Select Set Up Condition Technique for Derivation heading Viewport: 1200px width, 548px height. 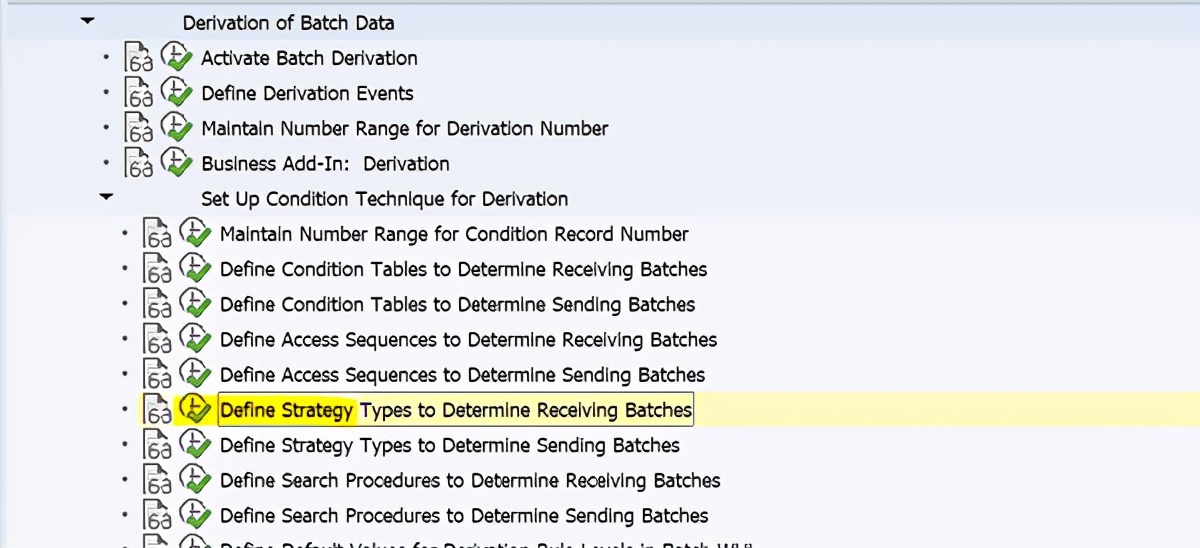[384, 199]
